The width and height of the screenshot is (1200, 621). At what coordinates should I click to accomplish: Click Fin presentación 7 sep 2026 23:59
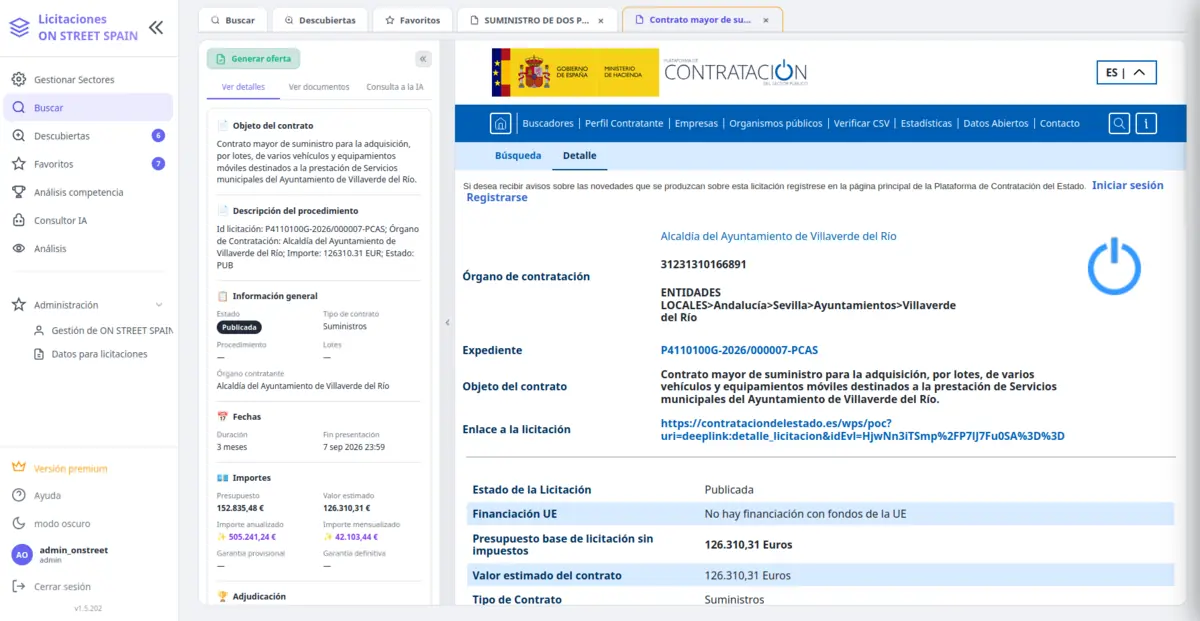pyautogui.click(x=354, y=447)
